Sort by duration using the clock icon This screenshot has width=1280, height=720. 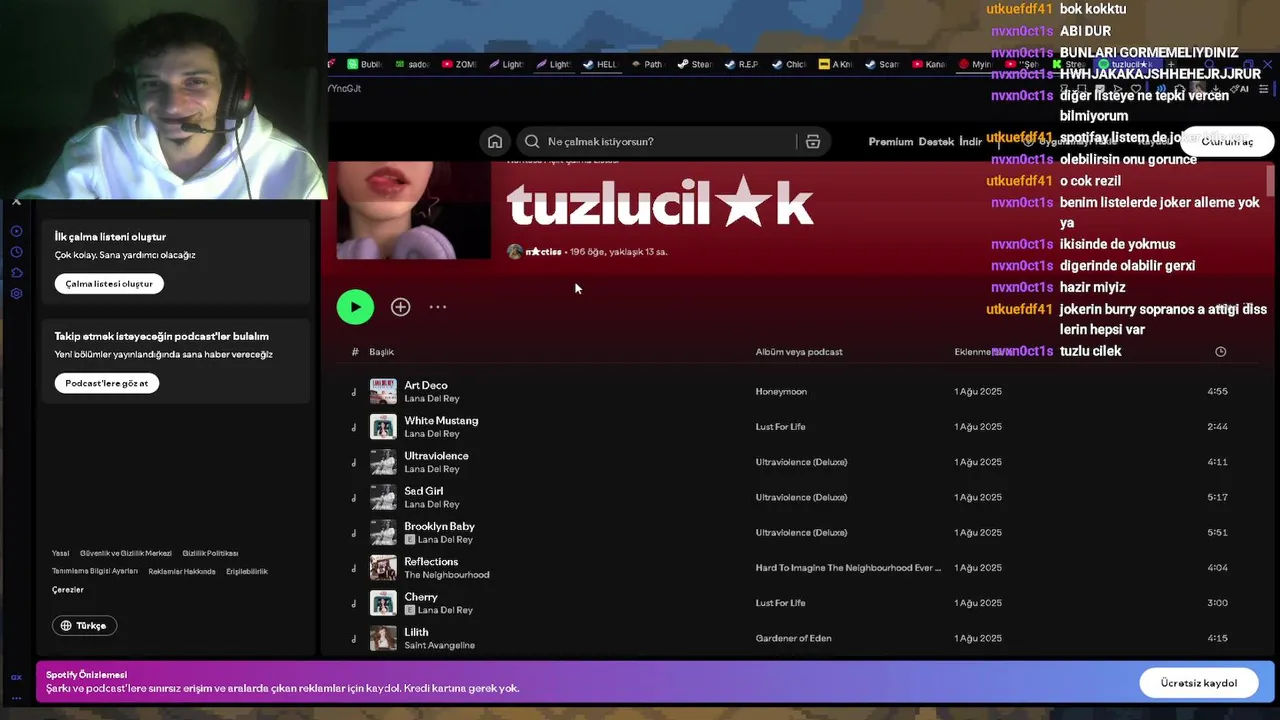[1220, 352]
